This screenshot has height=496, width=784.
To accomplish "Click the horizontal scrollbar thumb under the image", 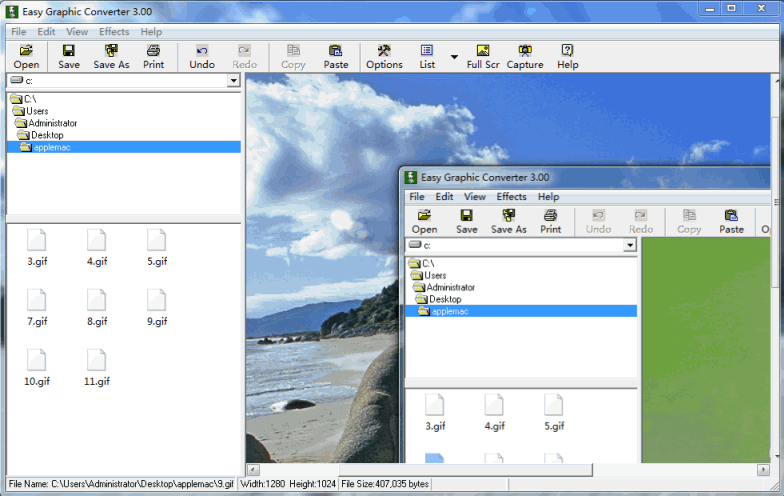I will pyautogui.click(x=466, y=470).
